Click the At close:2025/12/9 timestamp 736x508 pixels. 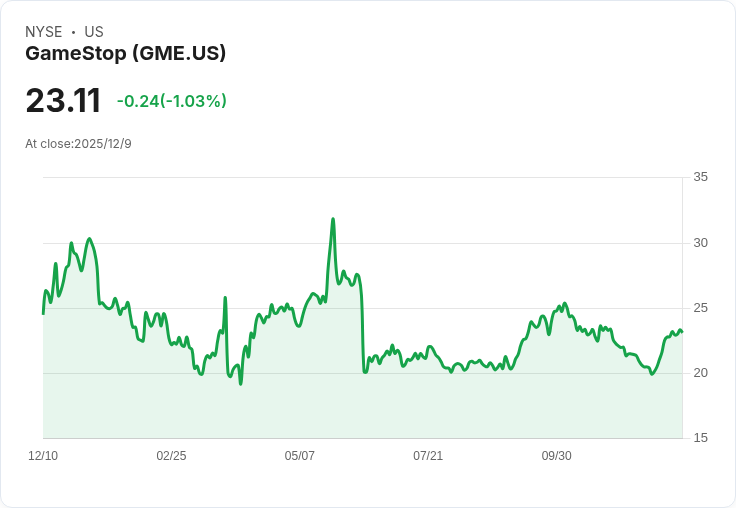78,144
